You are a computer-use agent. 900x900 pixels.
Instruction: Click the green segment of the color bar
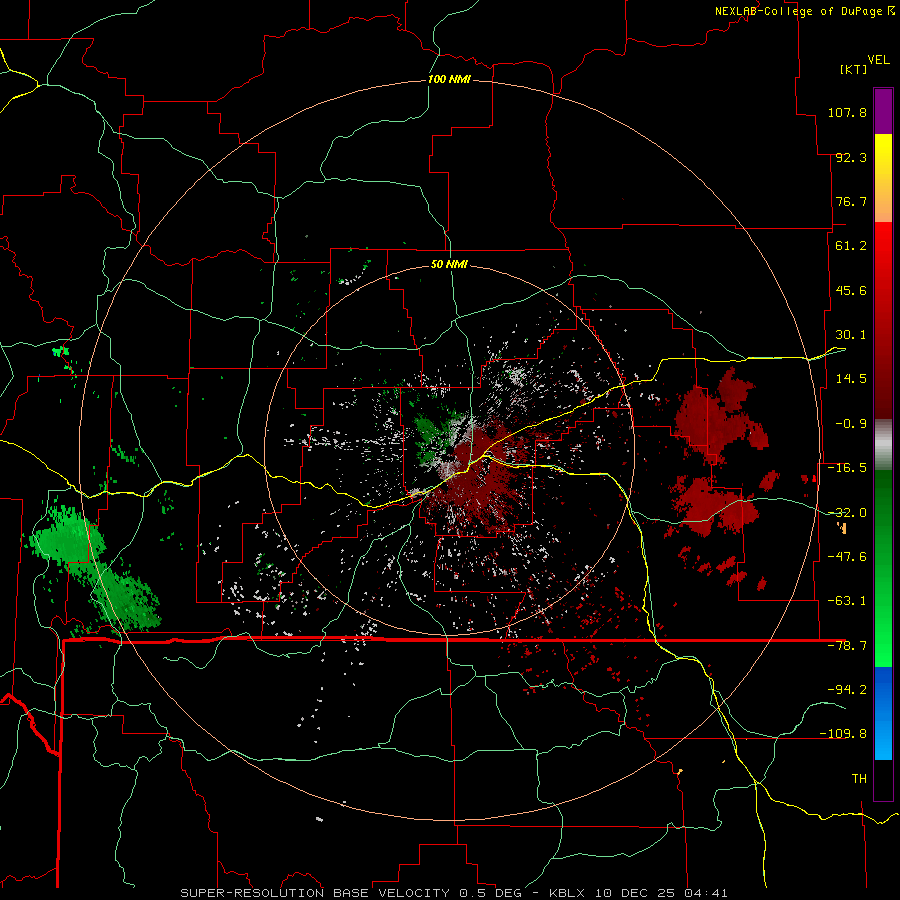(x=883, y=568)
